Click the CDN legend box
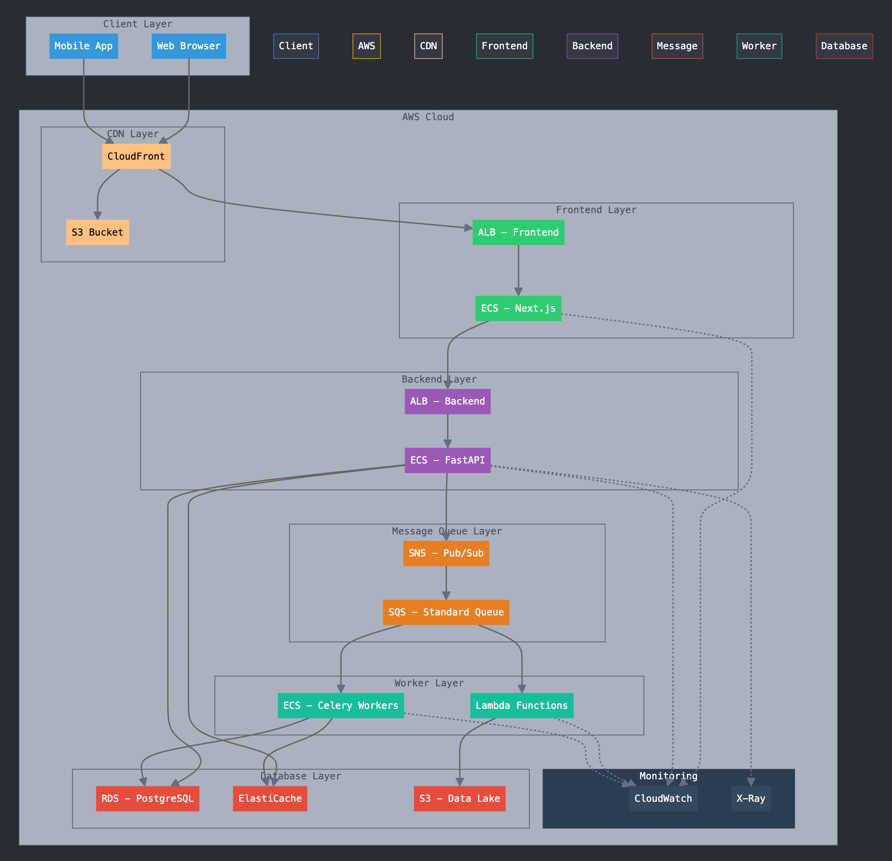This screenshot has height=861, width=892. click(428, 46)
